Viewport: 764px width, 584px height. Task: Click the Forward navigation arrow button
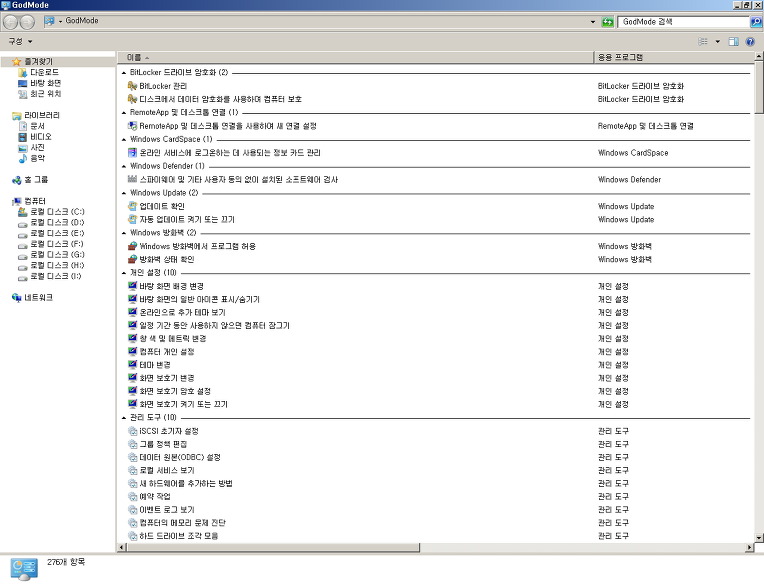(x=27, y=22)
